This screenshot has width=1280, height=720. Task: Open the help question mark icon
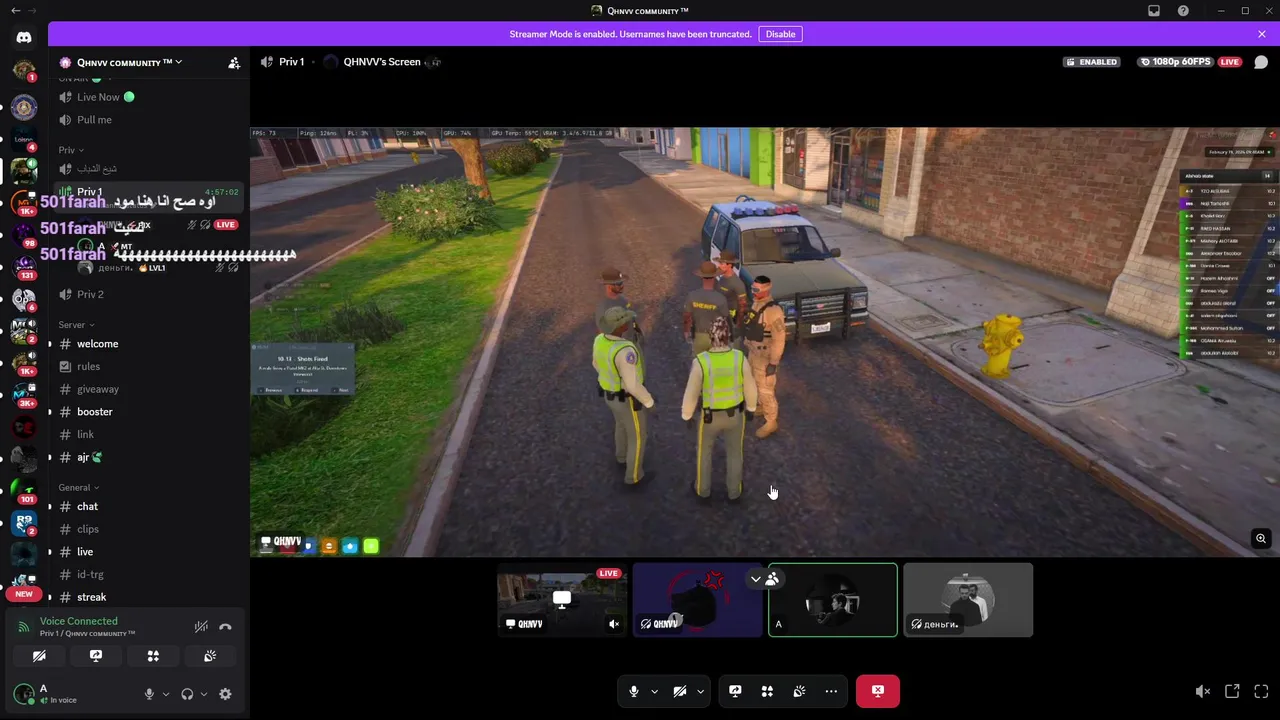1184,11
